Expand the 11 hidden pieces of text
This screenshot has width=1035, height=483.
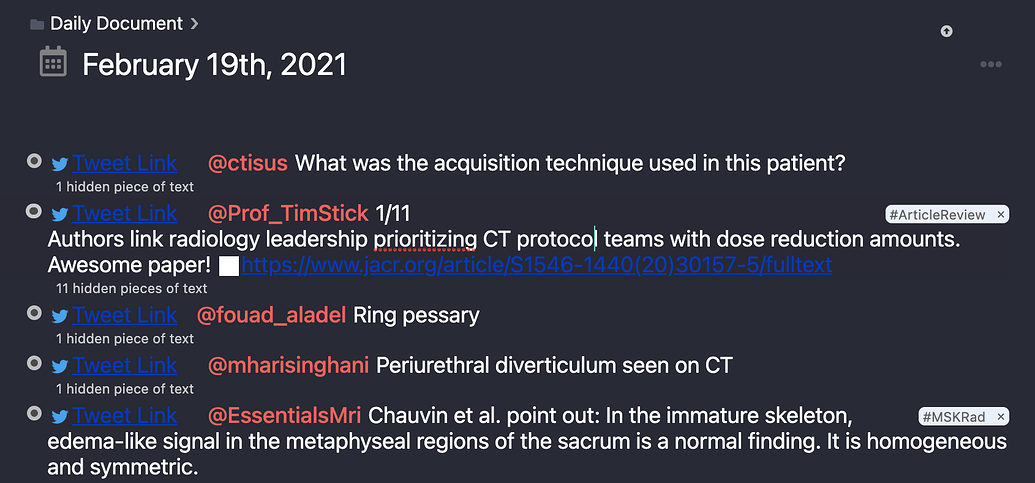(x=131, y=288)
